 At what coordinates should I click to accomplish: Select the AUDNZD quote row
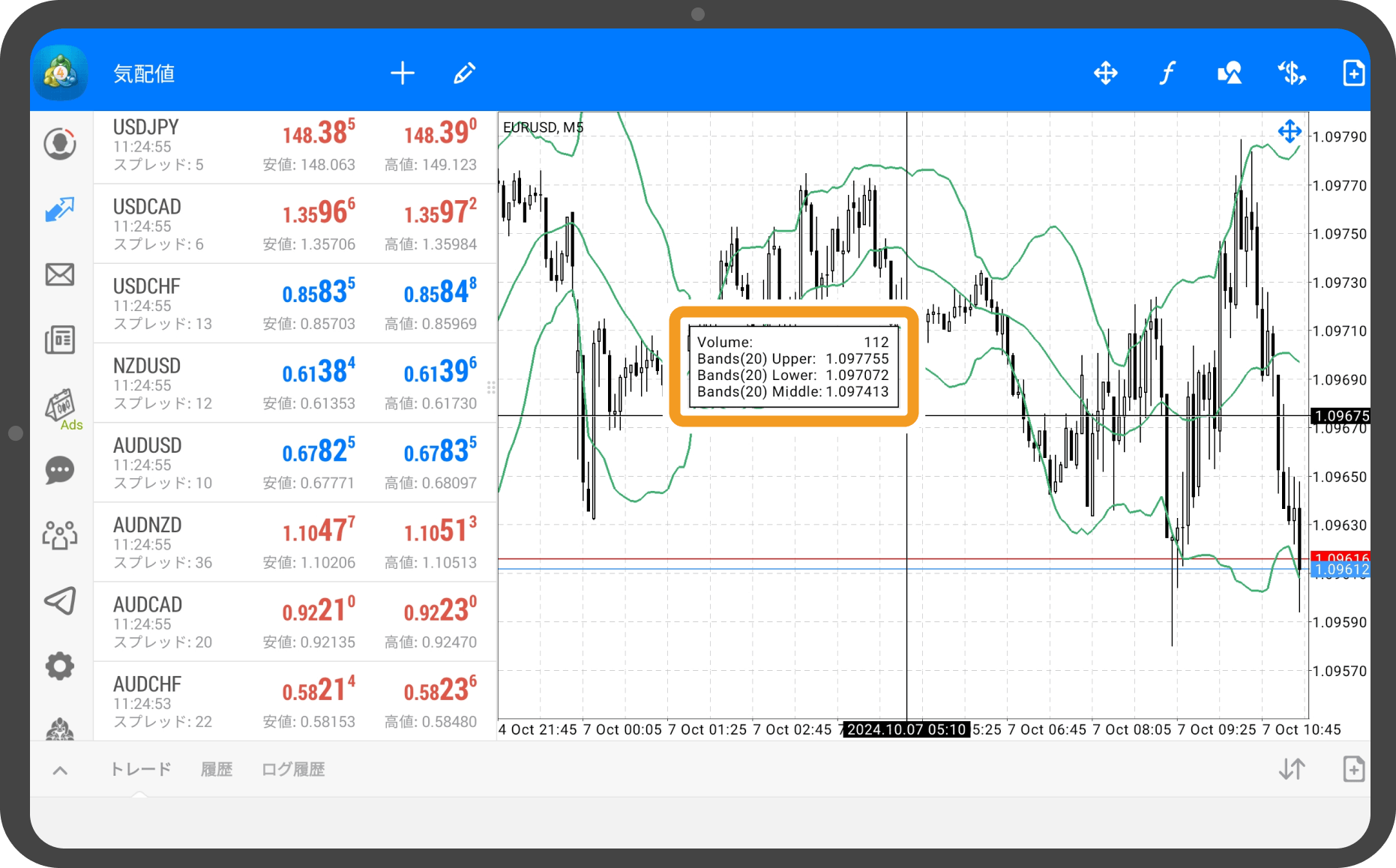coord(295,542)
